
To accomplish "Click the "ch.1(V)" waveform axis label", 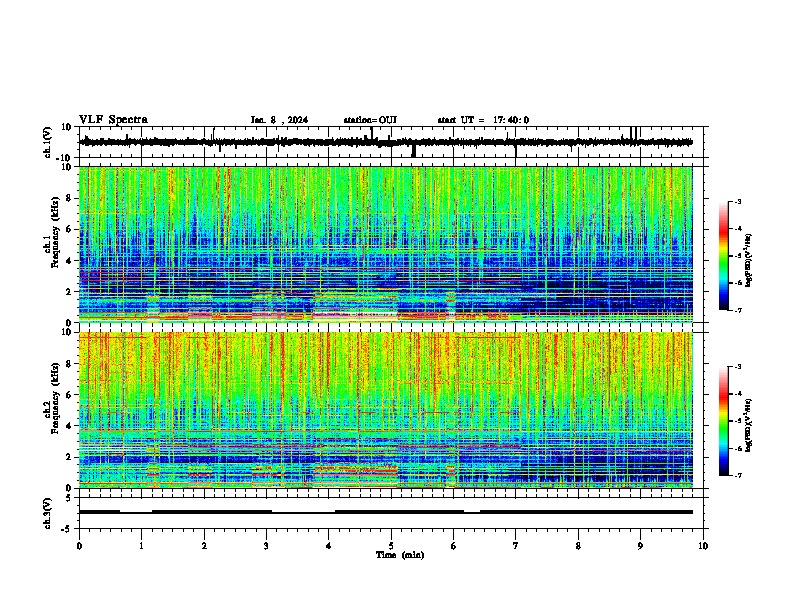I will pos(47,142).
